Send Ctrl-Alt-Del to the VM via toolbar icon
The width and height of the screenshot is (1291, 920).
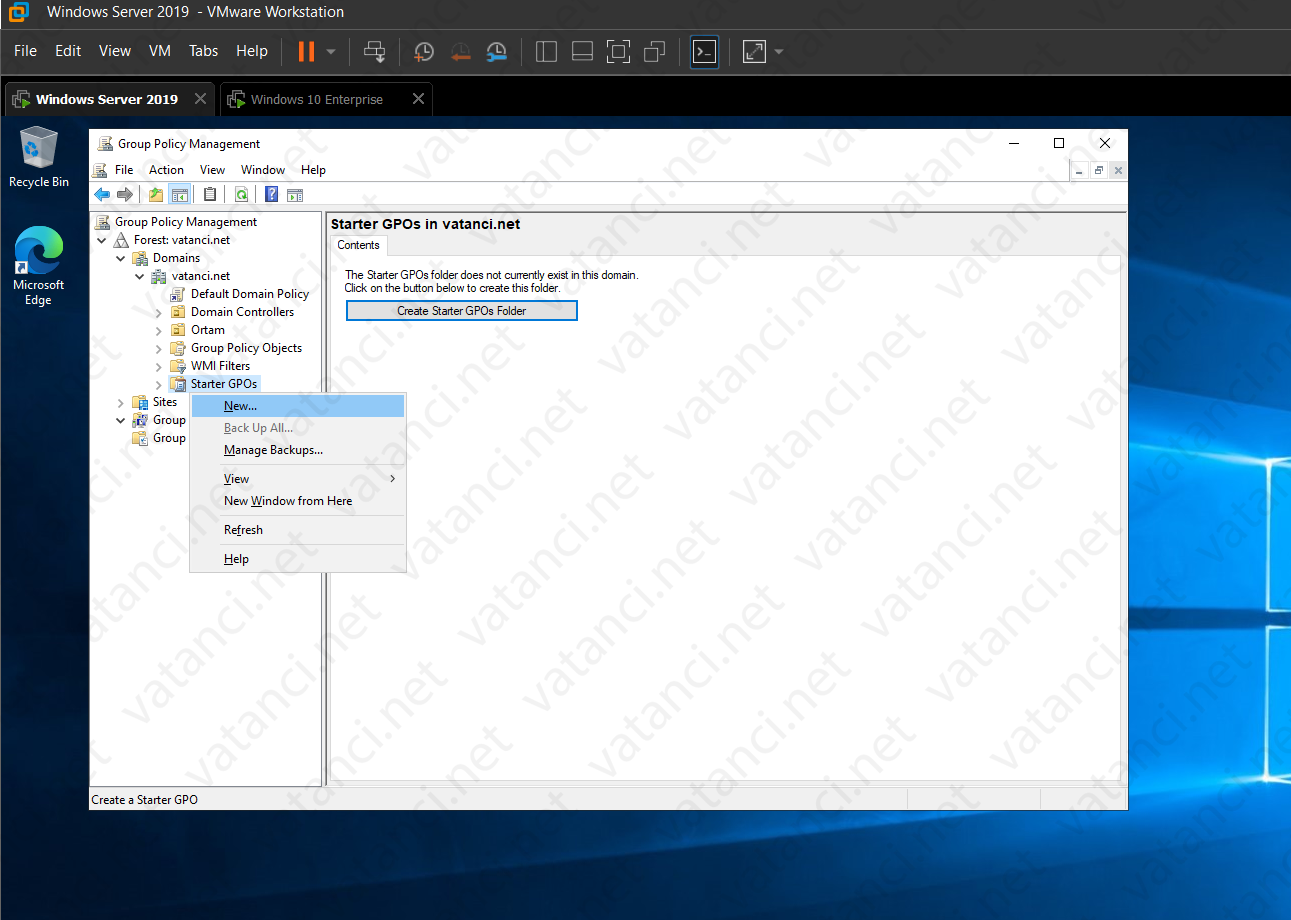[x=375, y=51]
